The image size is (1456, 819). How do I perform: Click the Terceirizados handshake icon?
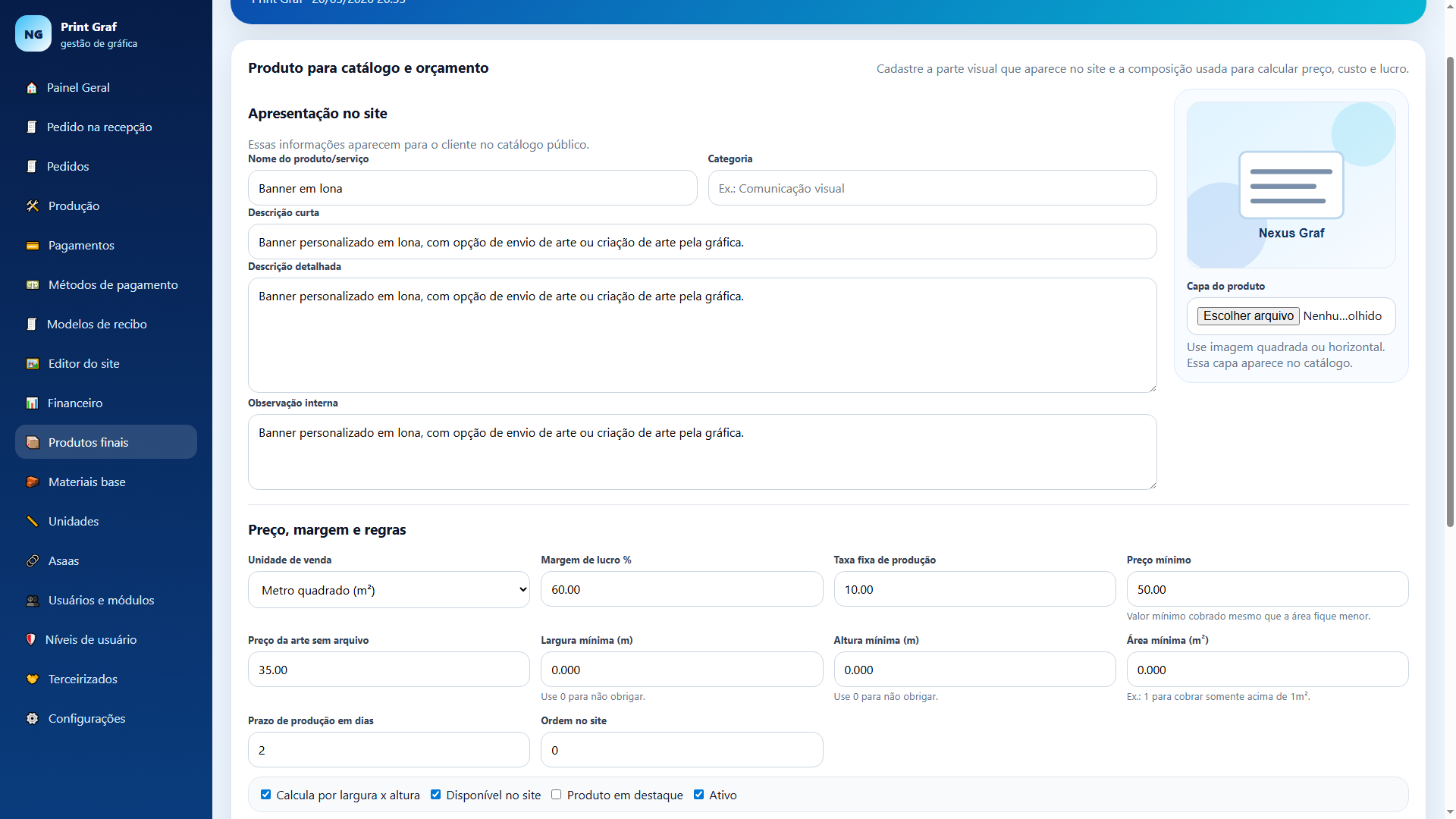coord(33,679)
